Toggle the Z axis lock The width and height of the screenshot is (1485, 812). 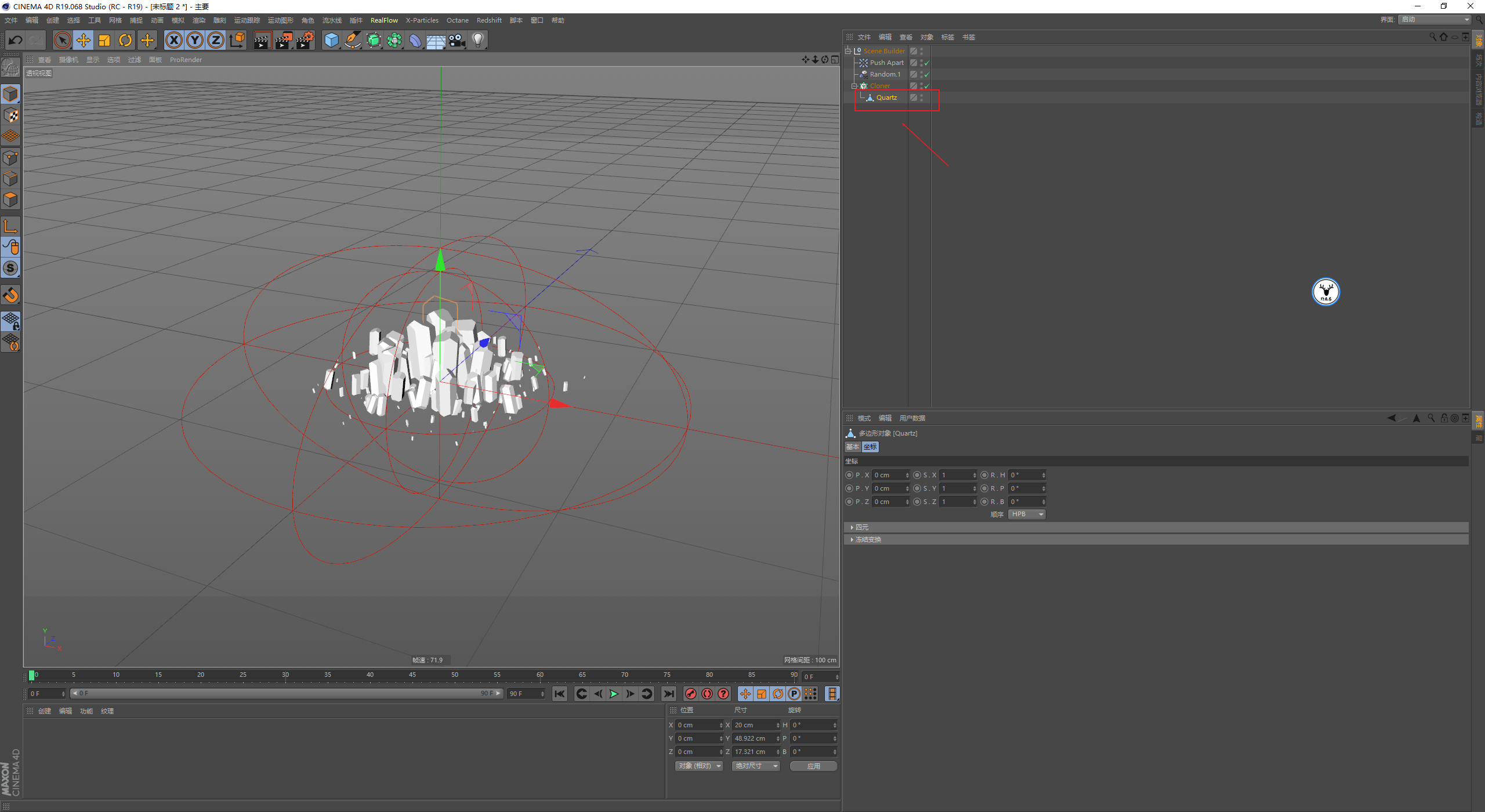pos(216,40)
